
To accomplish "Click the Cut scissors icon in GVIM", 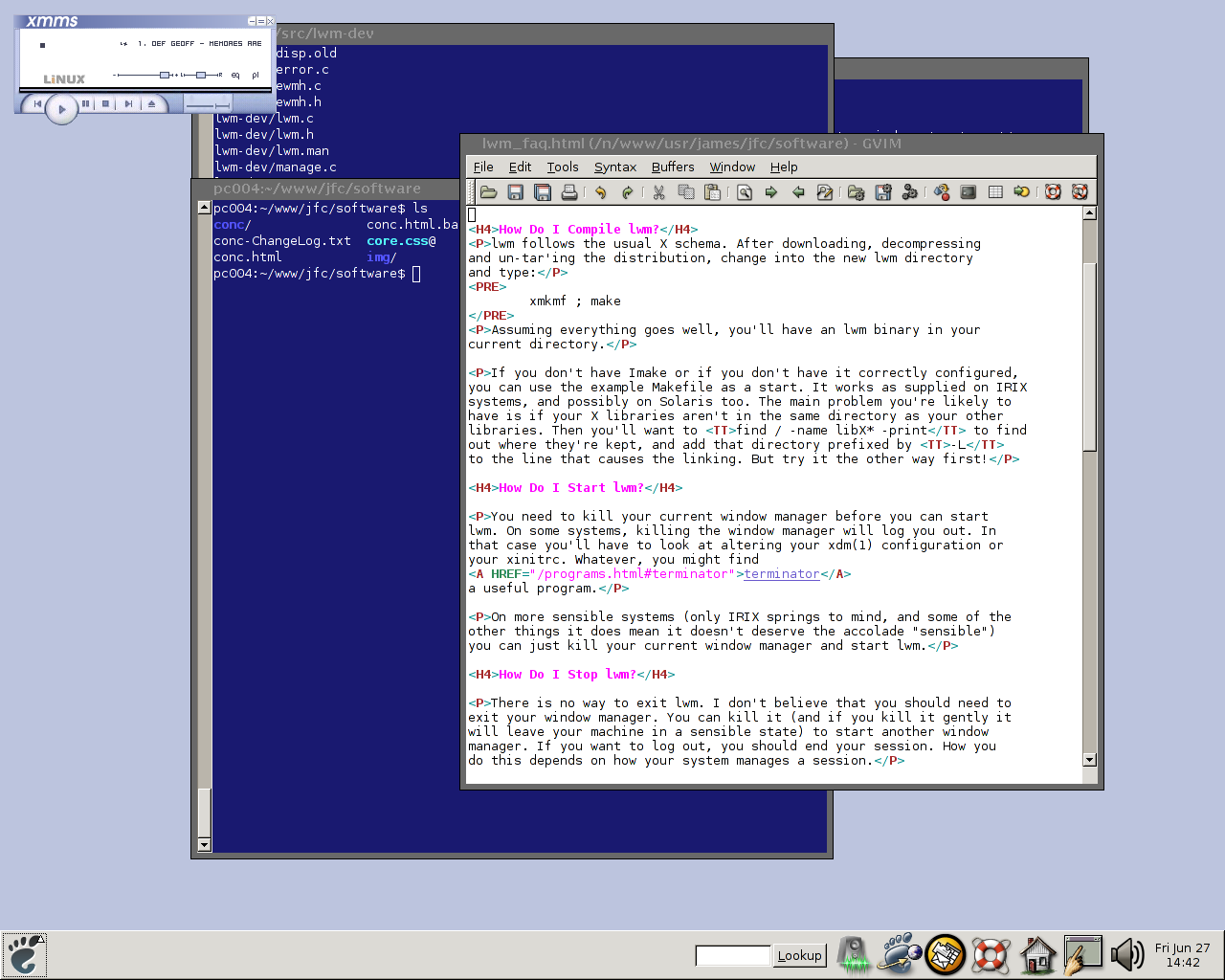I will (x=658, y=192).
